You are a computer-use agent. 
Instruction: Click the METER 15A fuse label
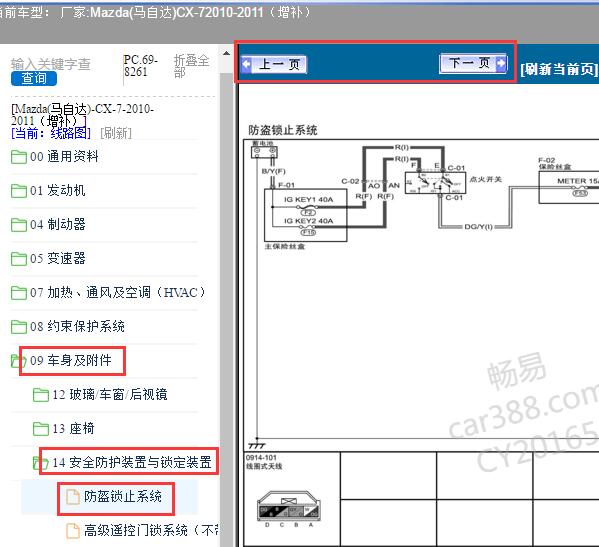[x=577, y=181]
